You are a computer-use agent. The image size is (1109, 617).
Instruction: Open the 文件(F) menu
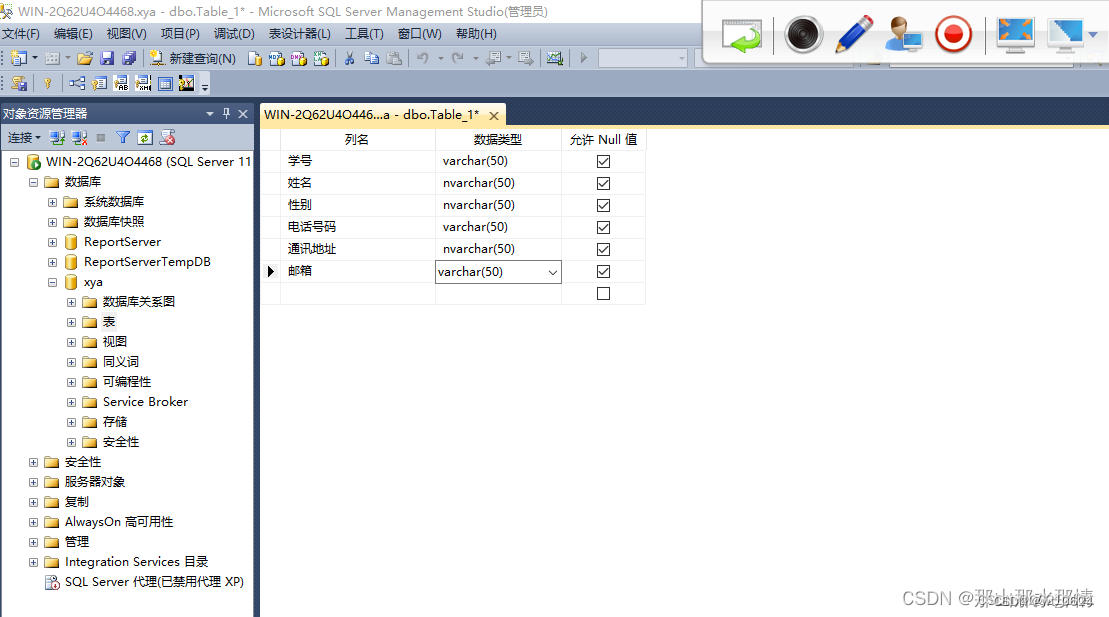pyautogui.click(x=21, y=33)
